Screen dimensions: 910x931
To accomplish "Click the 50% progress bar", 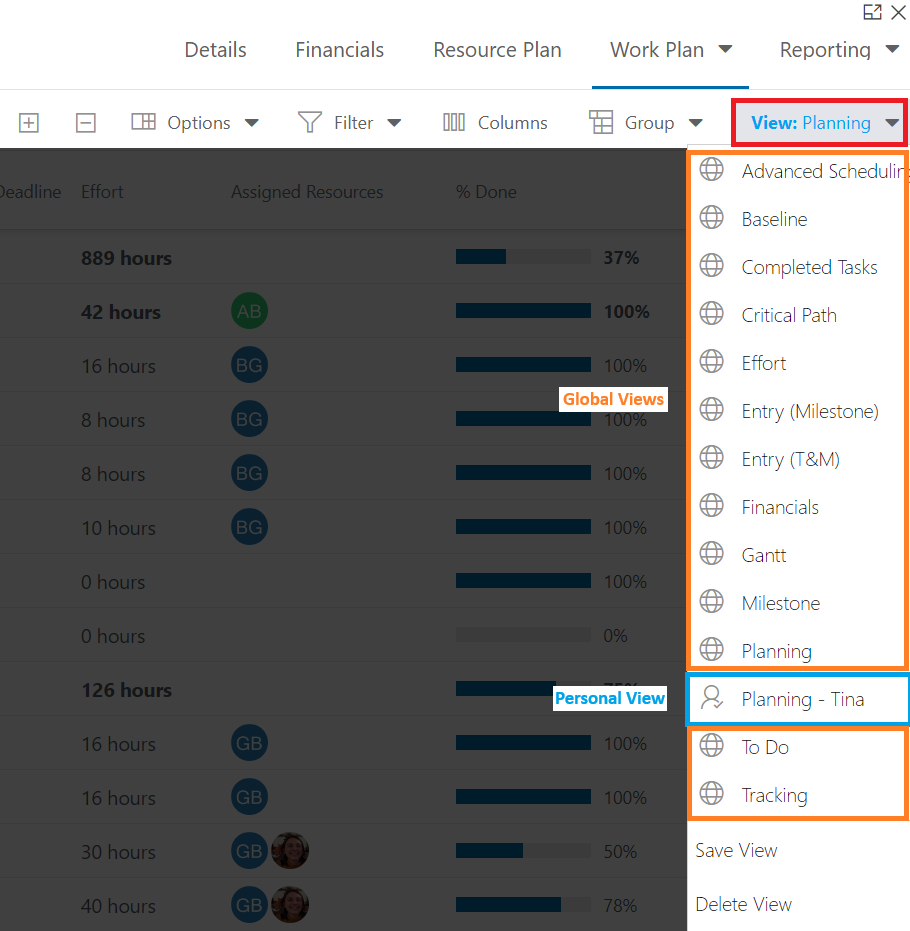I will click(x=523, y=851).
